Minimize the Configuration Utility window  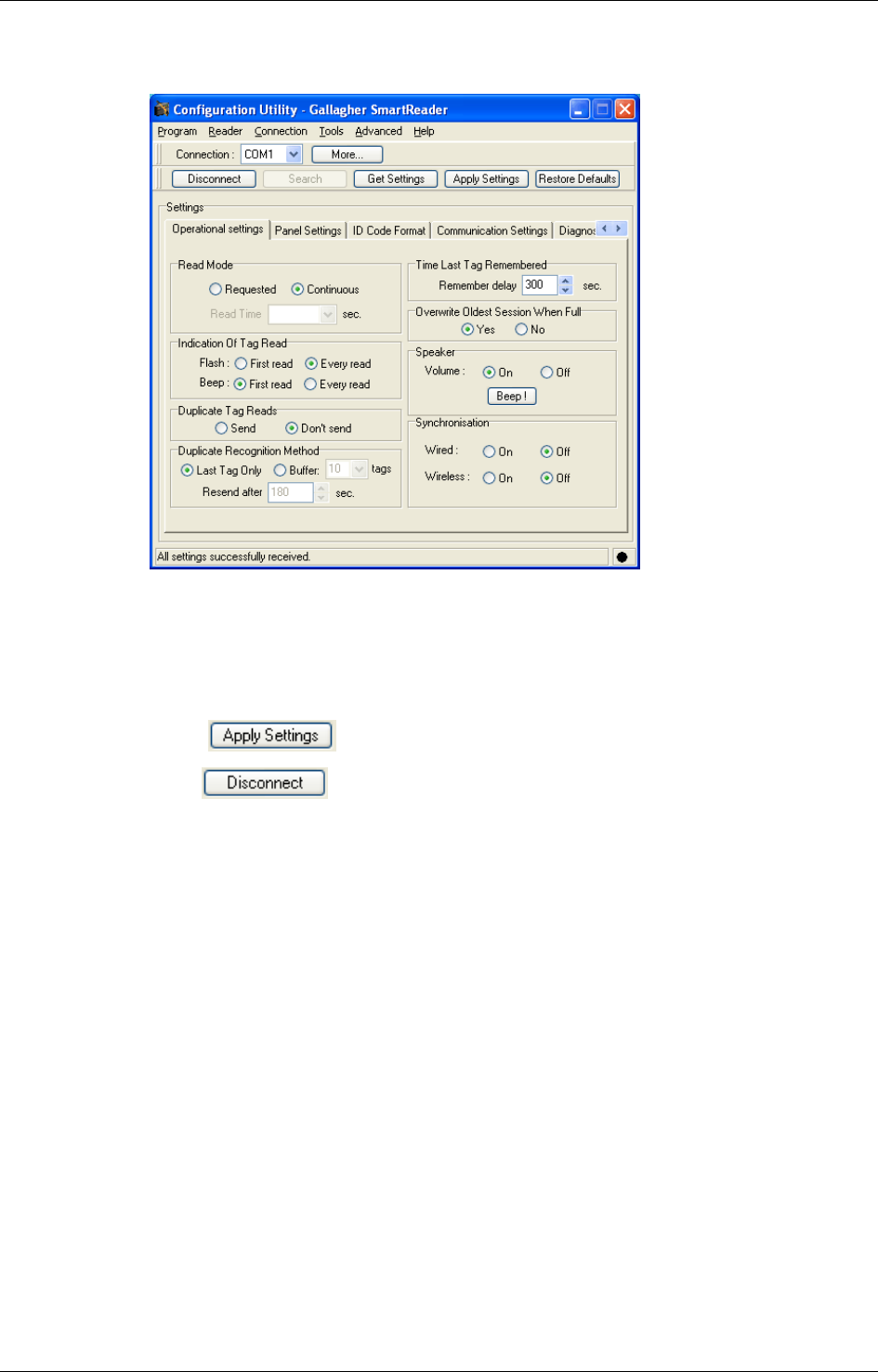point(580,110)
